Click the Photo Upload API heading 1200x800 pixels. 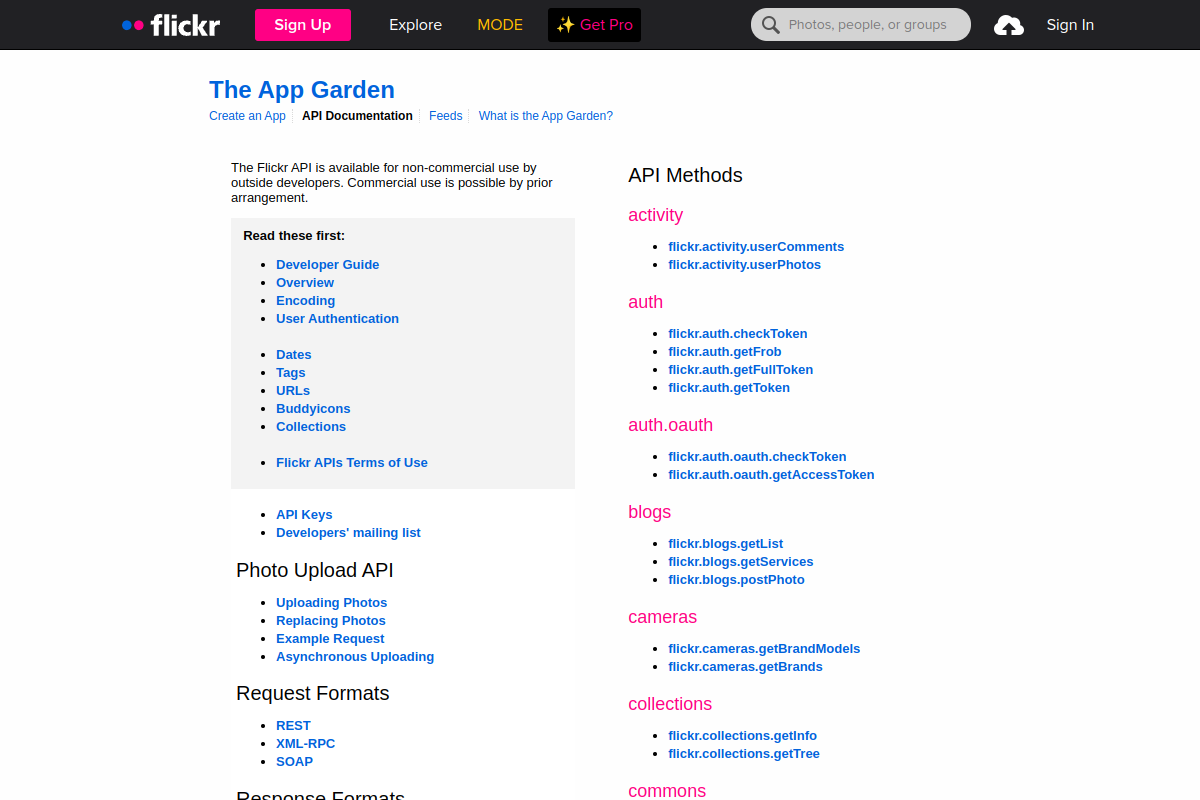[x=315, y=570]
